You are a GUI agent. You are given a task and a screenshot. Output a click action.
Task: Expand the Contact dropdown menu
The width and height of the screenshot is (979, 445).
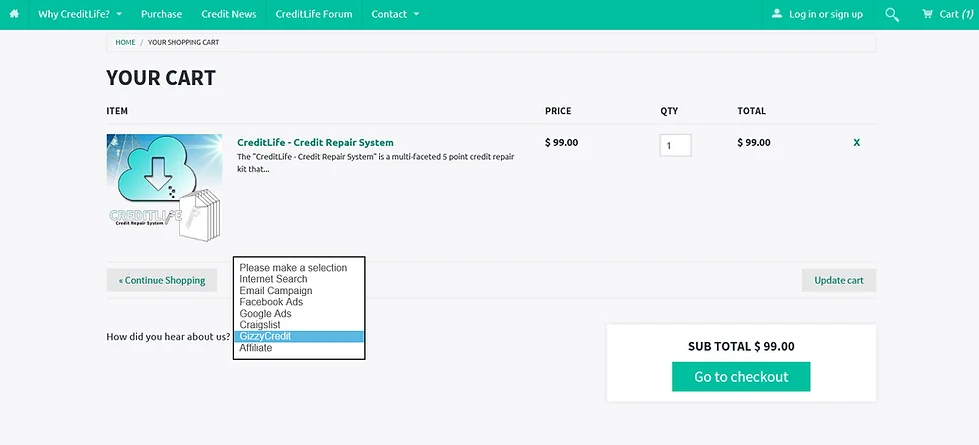(x=395, y=14)
